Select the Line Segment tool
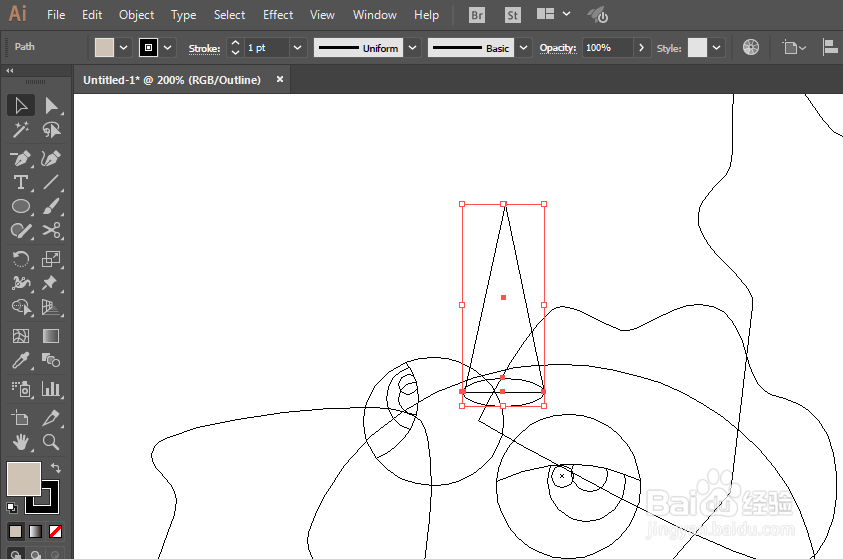Screen dimensions: 843x559 pyautogui.click(x=51, y=182)
